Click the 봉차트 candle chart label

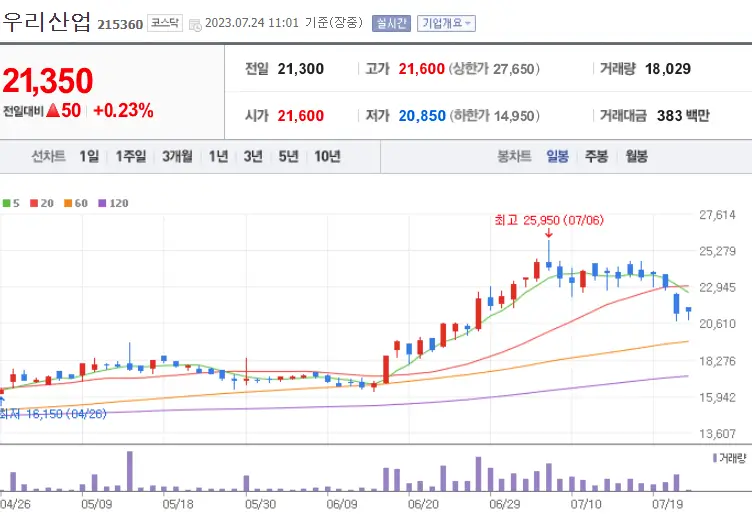(514, 156)
